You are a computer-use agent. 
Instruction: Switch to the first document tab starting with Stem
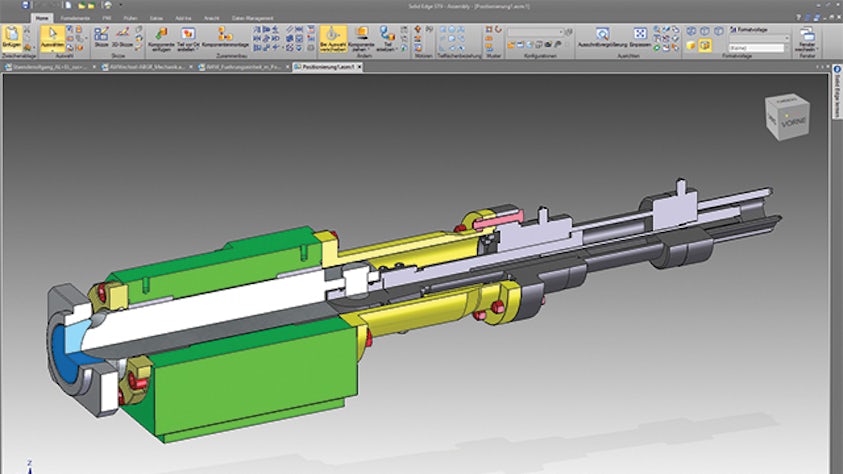pyautogui.click(x=49, y=67)
